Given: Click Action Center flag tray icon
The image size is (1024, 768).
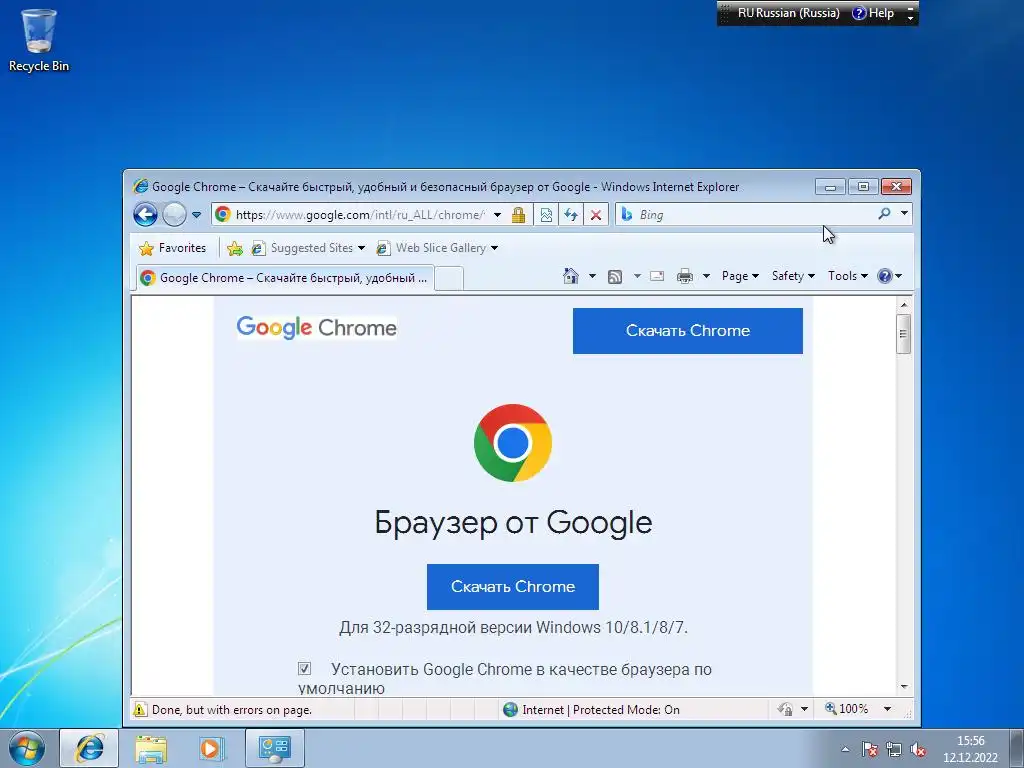Looking at the screenshot, I should (x=869, y=750).
